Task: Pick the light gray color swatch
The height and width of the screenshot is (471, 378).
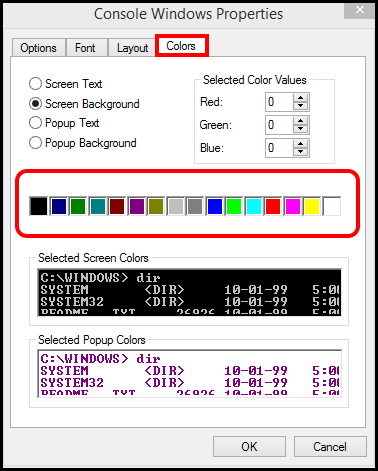Action: (x=176, y=206)
